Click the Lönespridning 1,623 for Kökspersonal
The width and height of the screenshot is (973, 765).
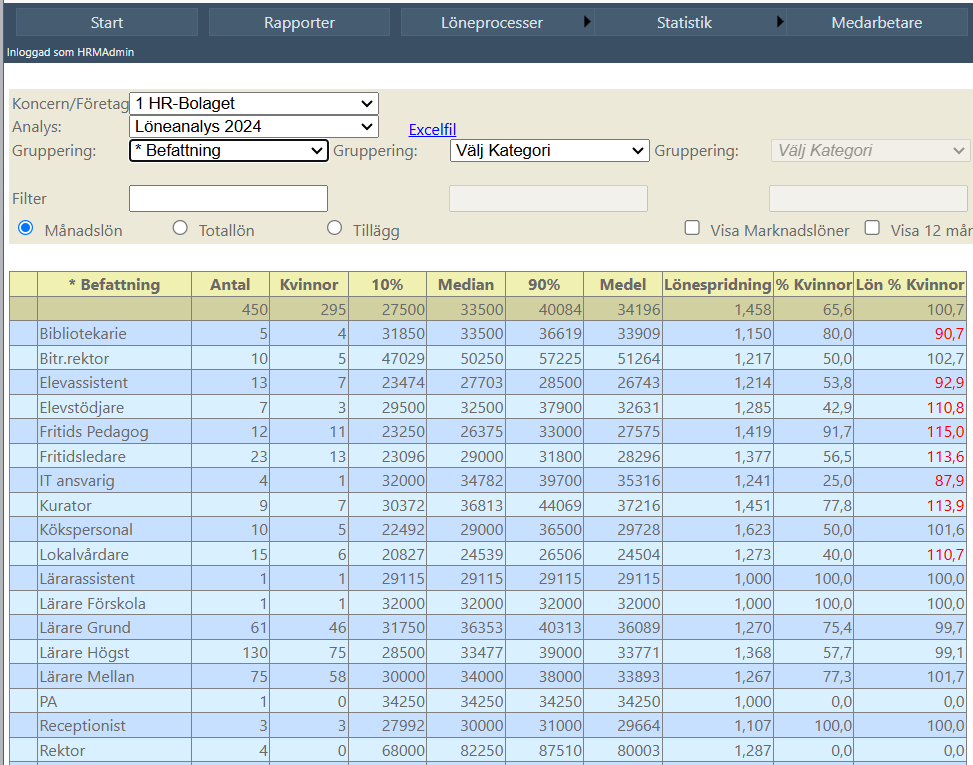tap(753, 530)
